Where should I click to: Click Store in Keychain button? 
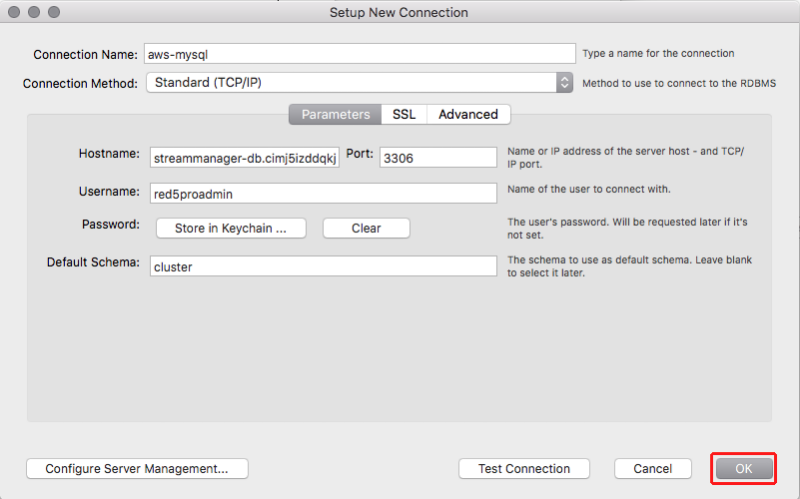(x=231, y=228)
